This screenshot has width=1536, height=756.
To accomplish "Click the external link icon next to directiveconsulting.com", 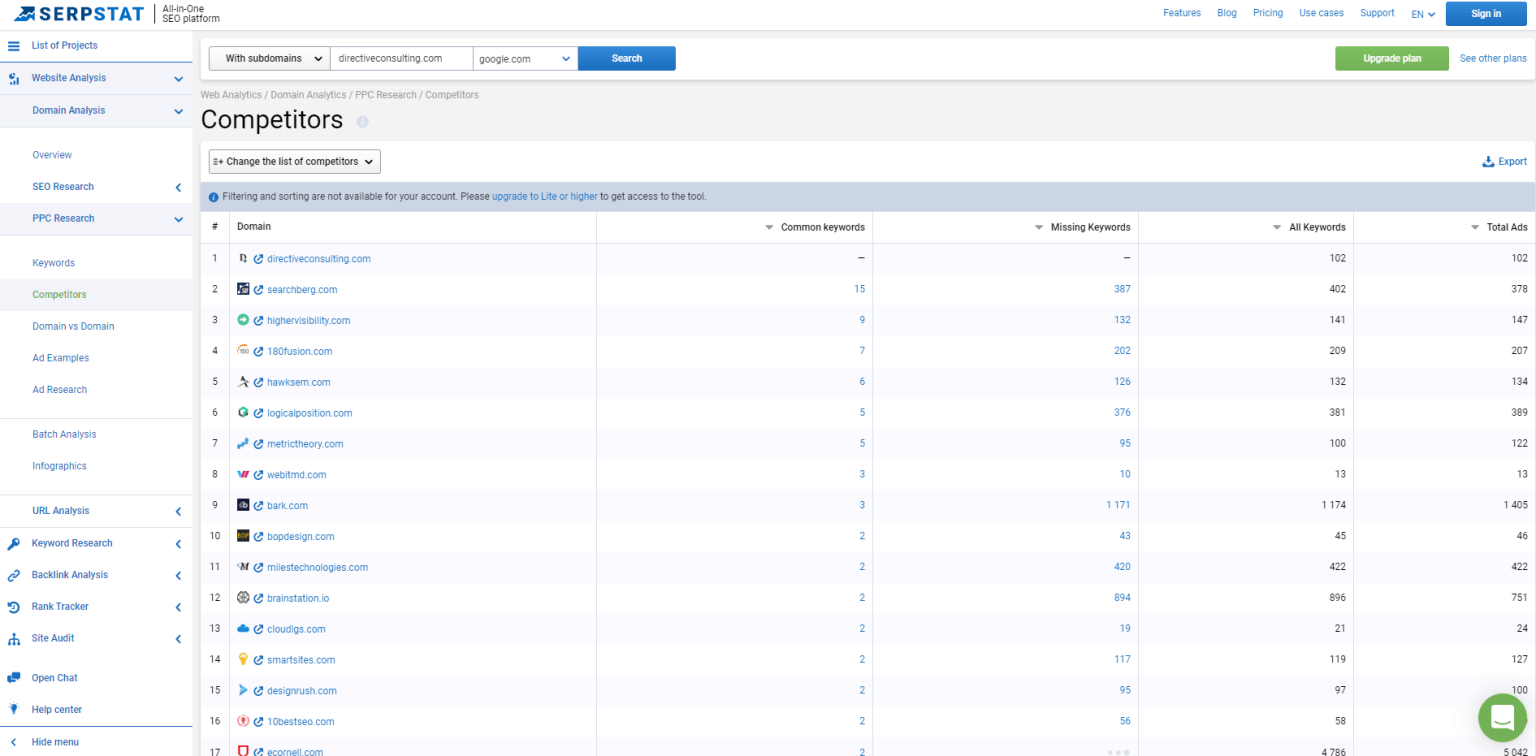I will [x=256, y=258].
